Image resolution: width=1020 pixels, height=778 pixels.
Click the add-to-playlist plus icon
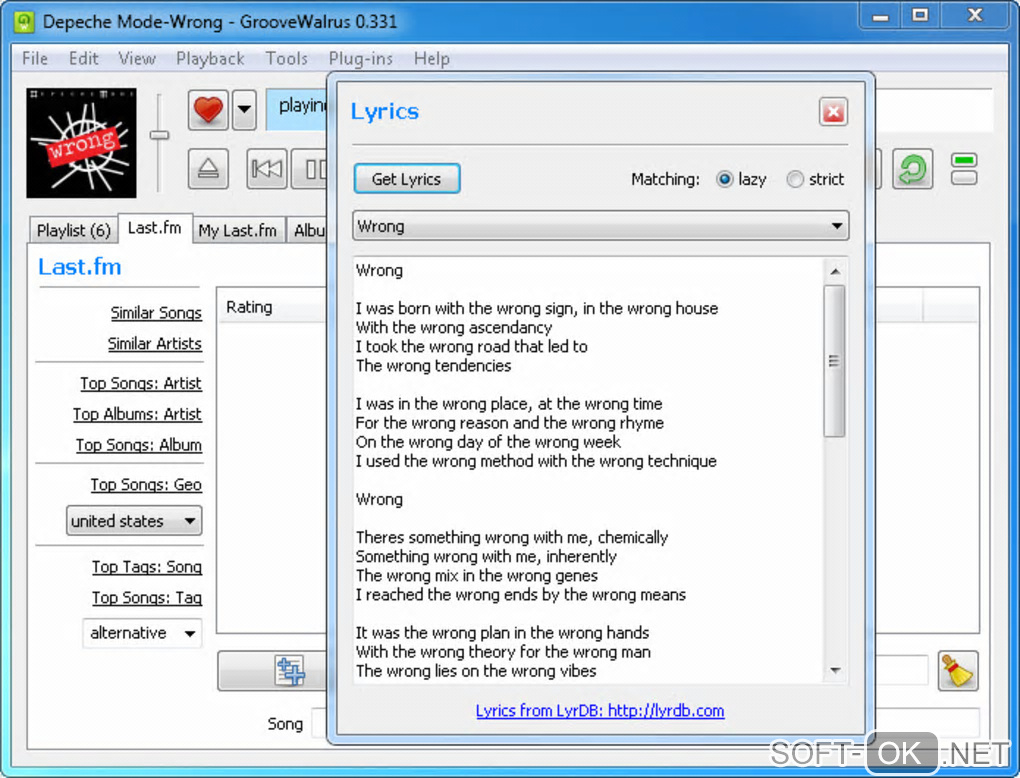pos(290,671)
